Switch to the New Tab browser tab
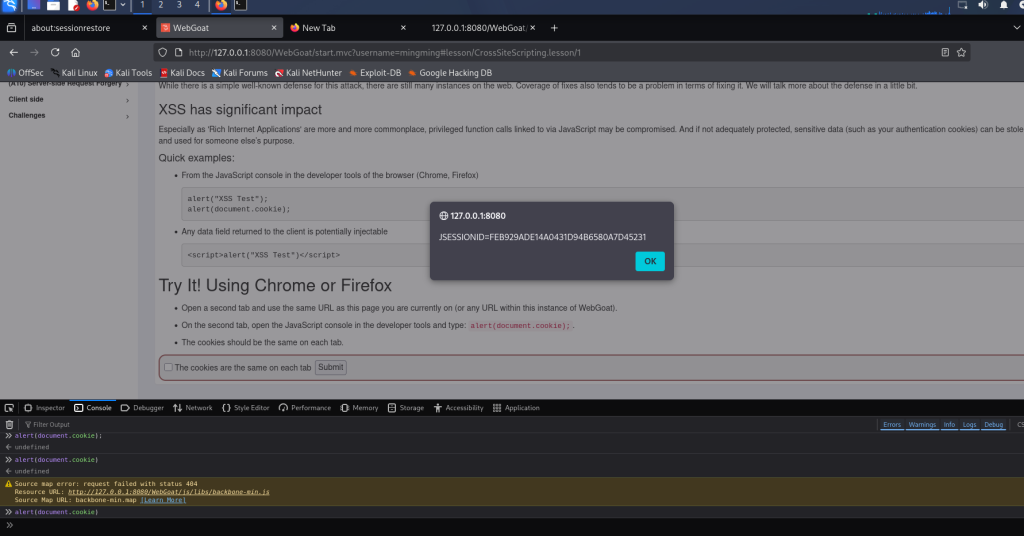1024x536 pixels. (x=347, y=28)
